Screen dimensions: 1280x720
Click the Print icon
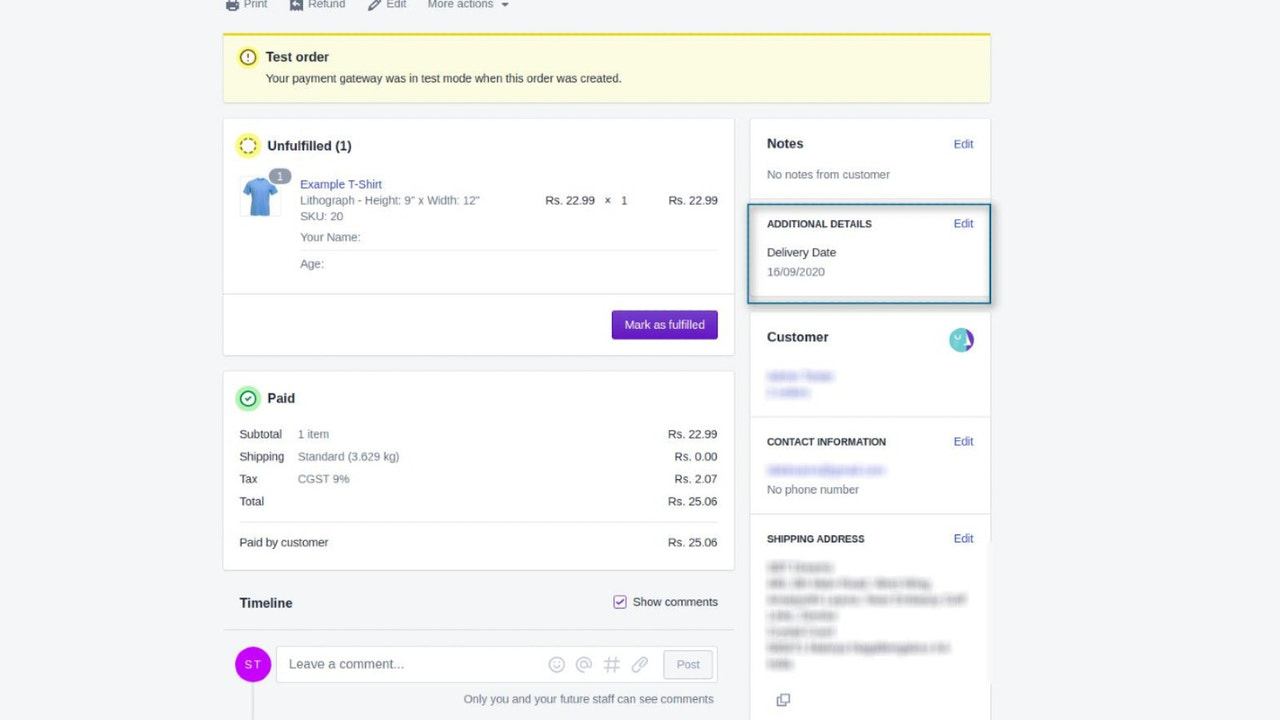click(231, 5)
